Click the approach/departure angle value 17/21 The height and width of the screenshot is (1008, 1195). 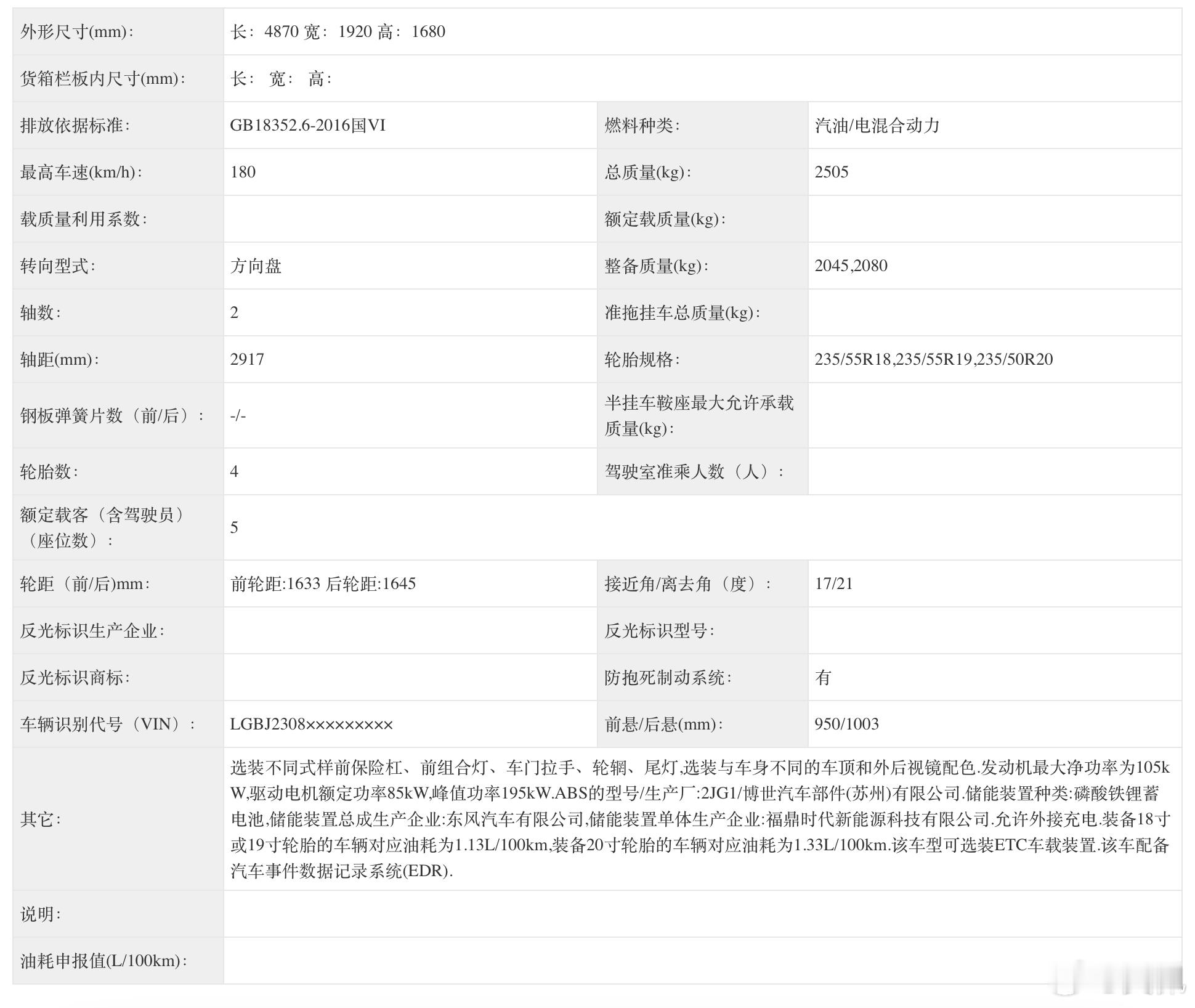pos(833,584)
